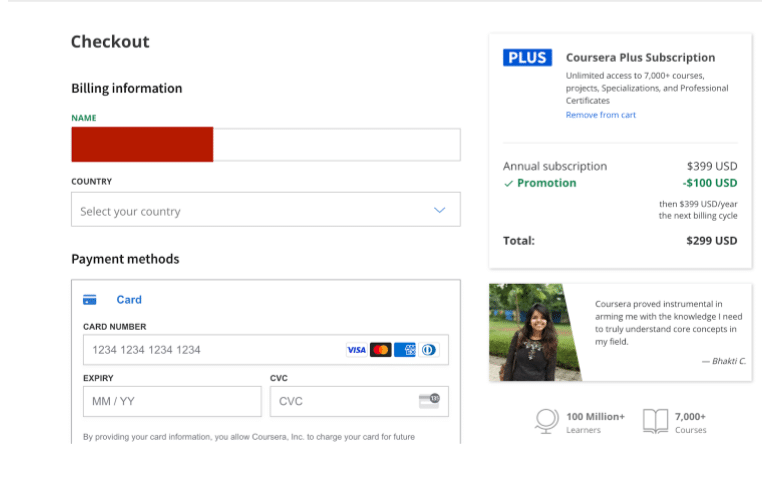Viewport: 762px width, 484px height.
Task: Click the -$100 USD promotion amount
Action: point(710,183)
